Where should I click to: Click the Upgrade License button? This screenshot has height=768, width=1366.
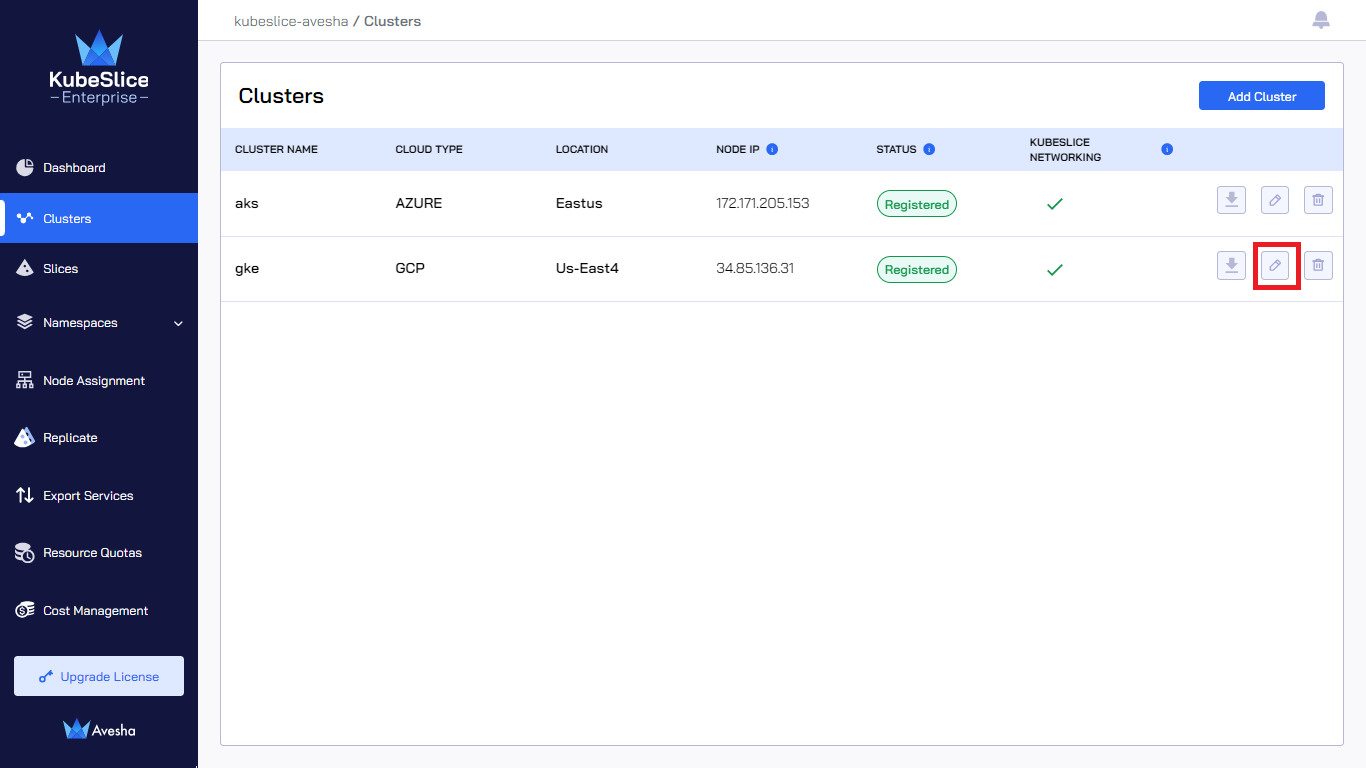pos(99,676)
